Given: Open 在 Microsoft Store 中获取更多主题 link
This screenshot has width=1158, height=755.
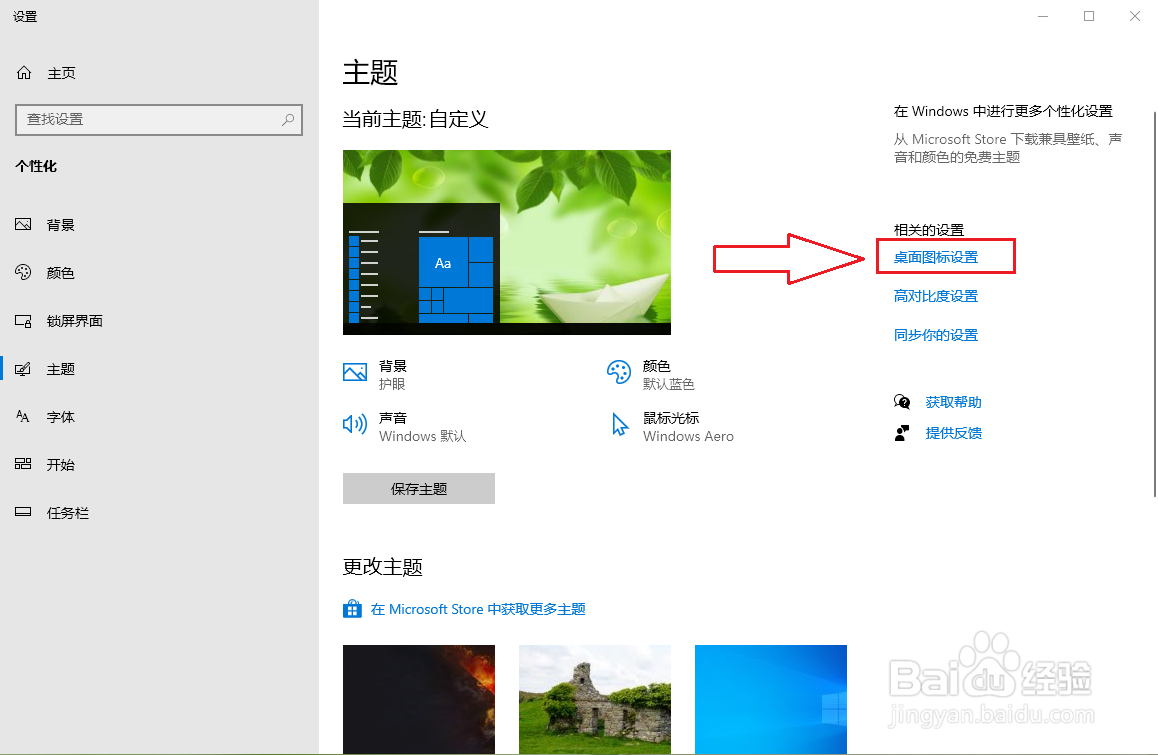Looking at the screenshot, I should pyautogui.click(x=478, y=609).
